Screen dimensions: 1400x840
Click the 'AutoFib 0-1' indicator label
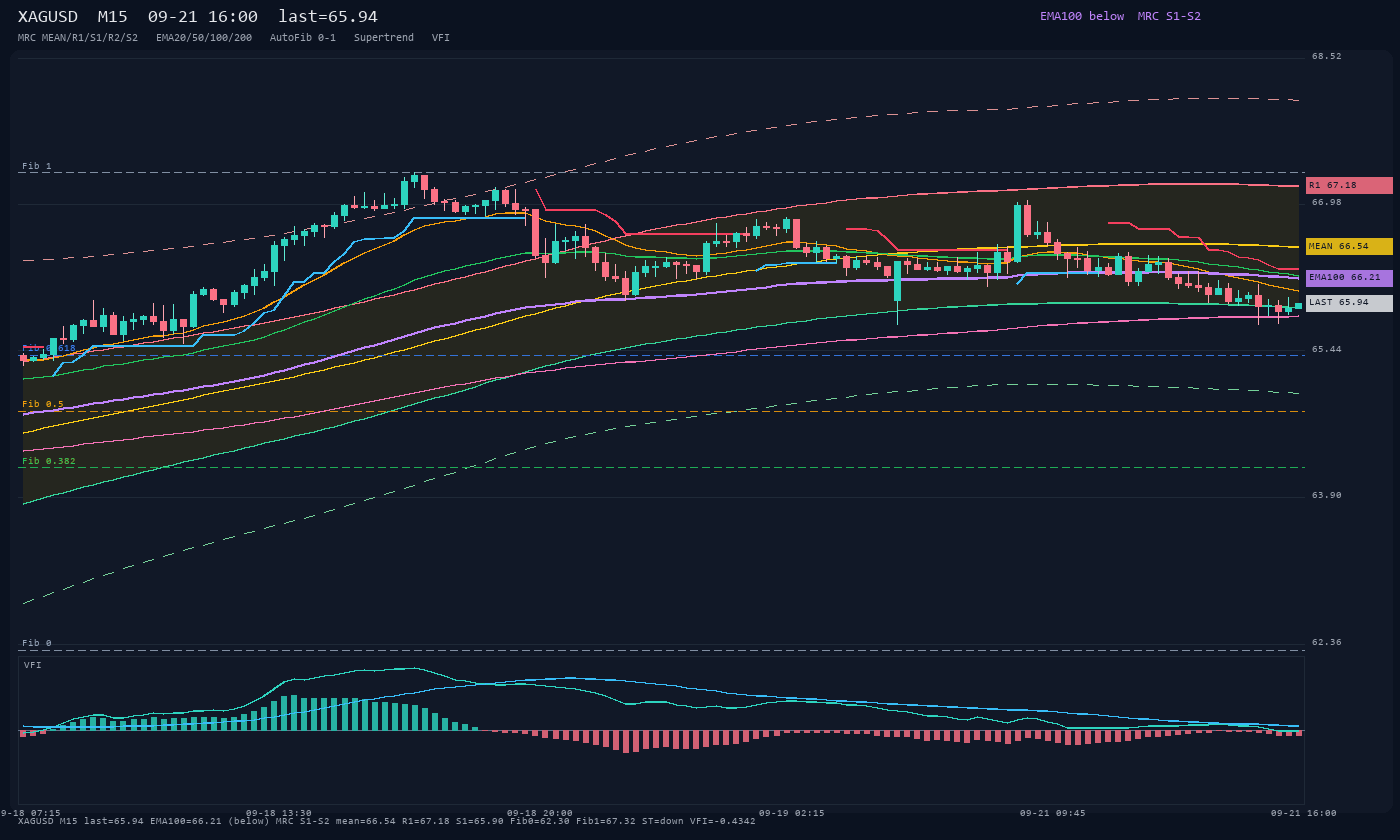pyautogui.click(x=303, y=38)
